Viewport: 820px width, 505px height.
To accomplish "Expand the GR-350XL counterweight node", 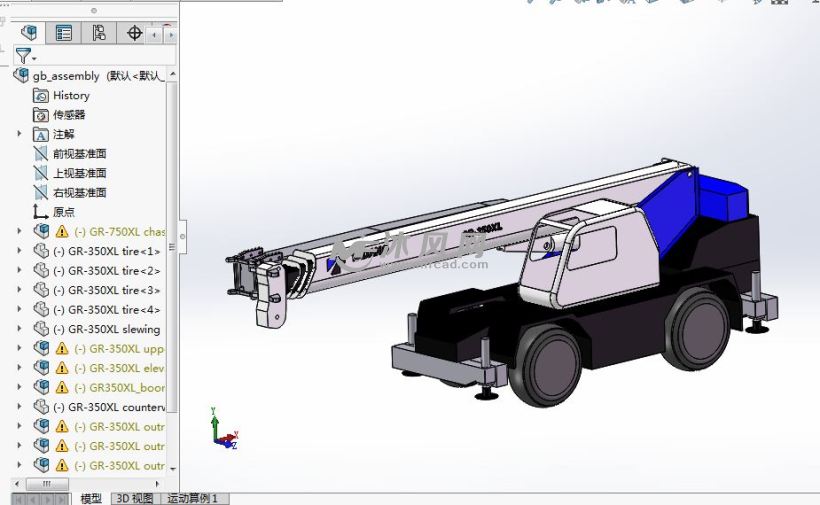I will click(19, 407).
